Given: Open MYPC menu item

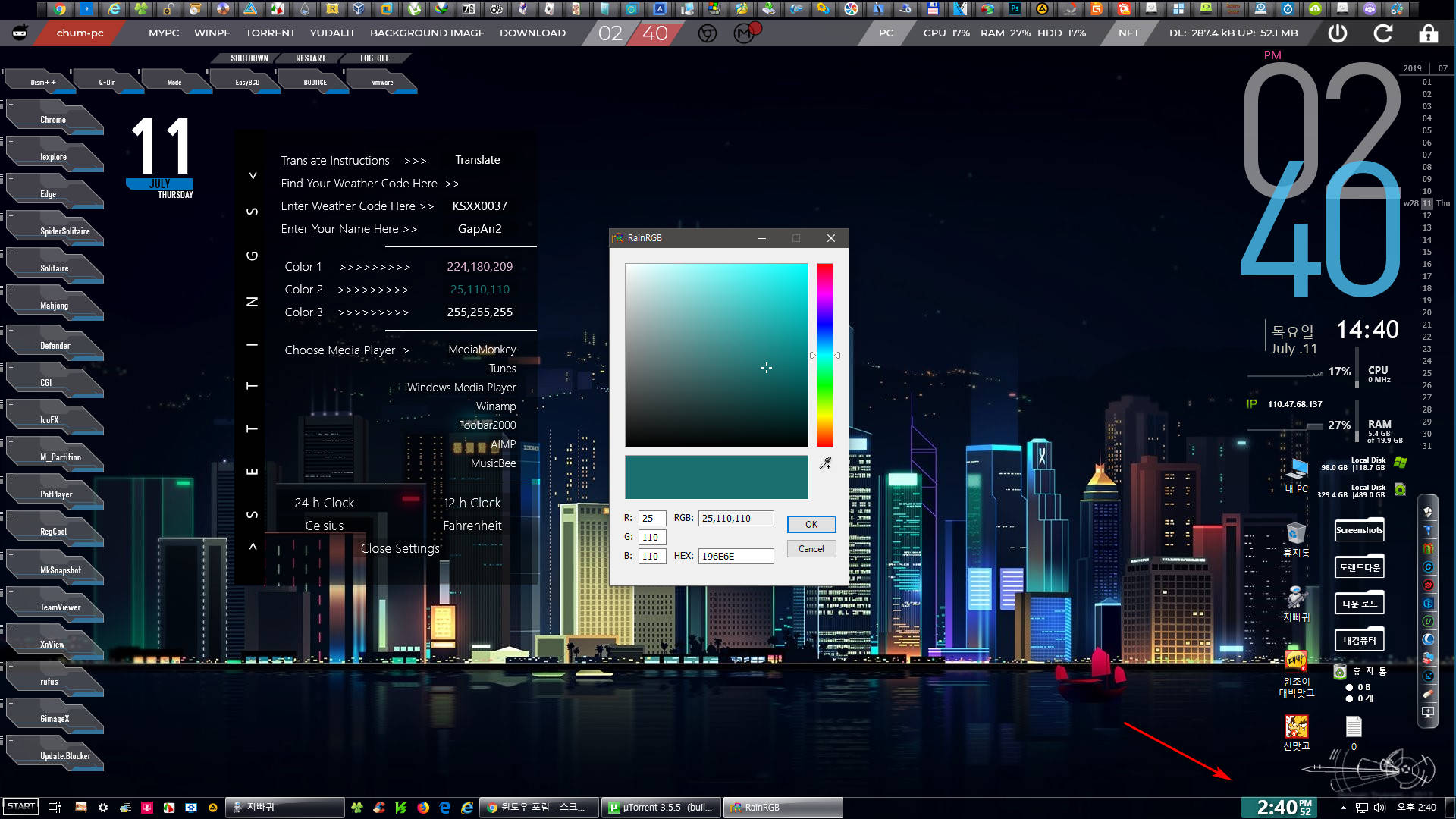Looking at the screenshot, I should pos(164,33).
